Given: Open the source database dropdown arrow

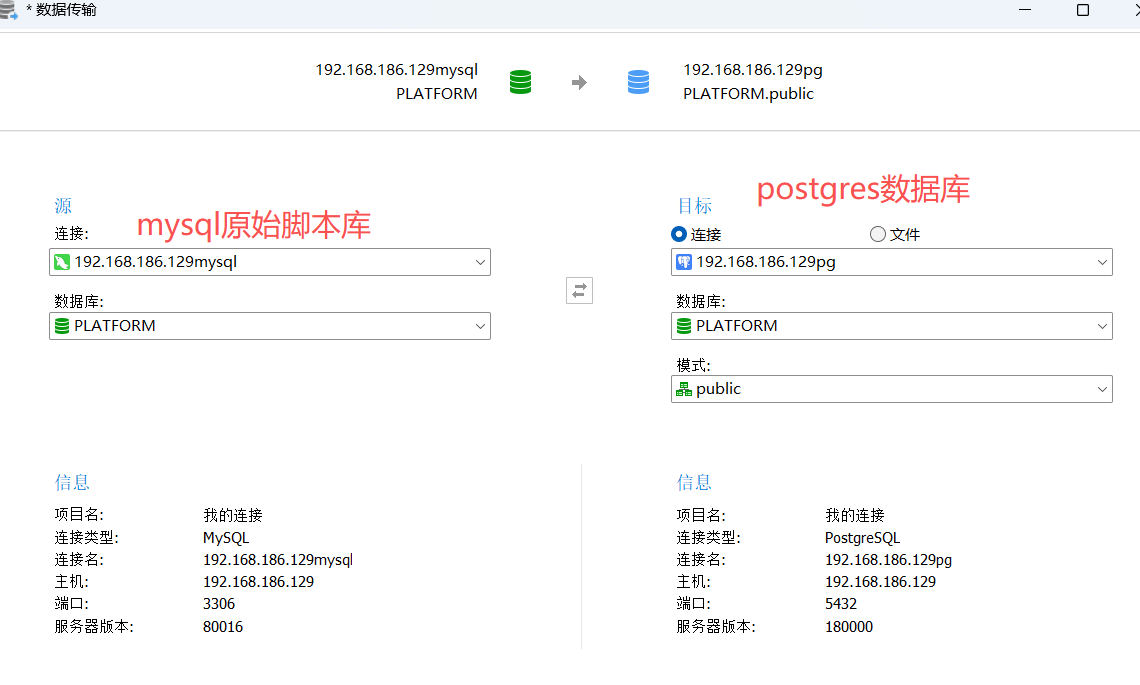Looking at the screenshot, I should 480,327.
